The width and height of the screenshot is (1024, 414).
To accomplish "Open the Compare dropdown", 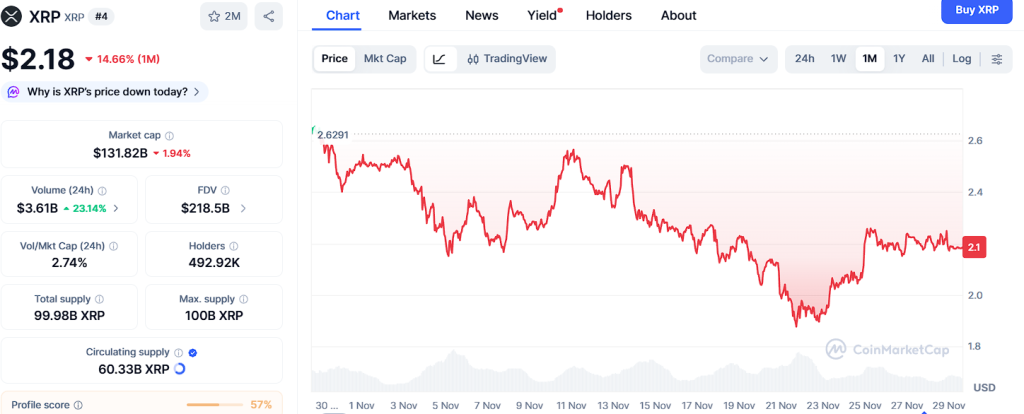I will pos(738,59).
